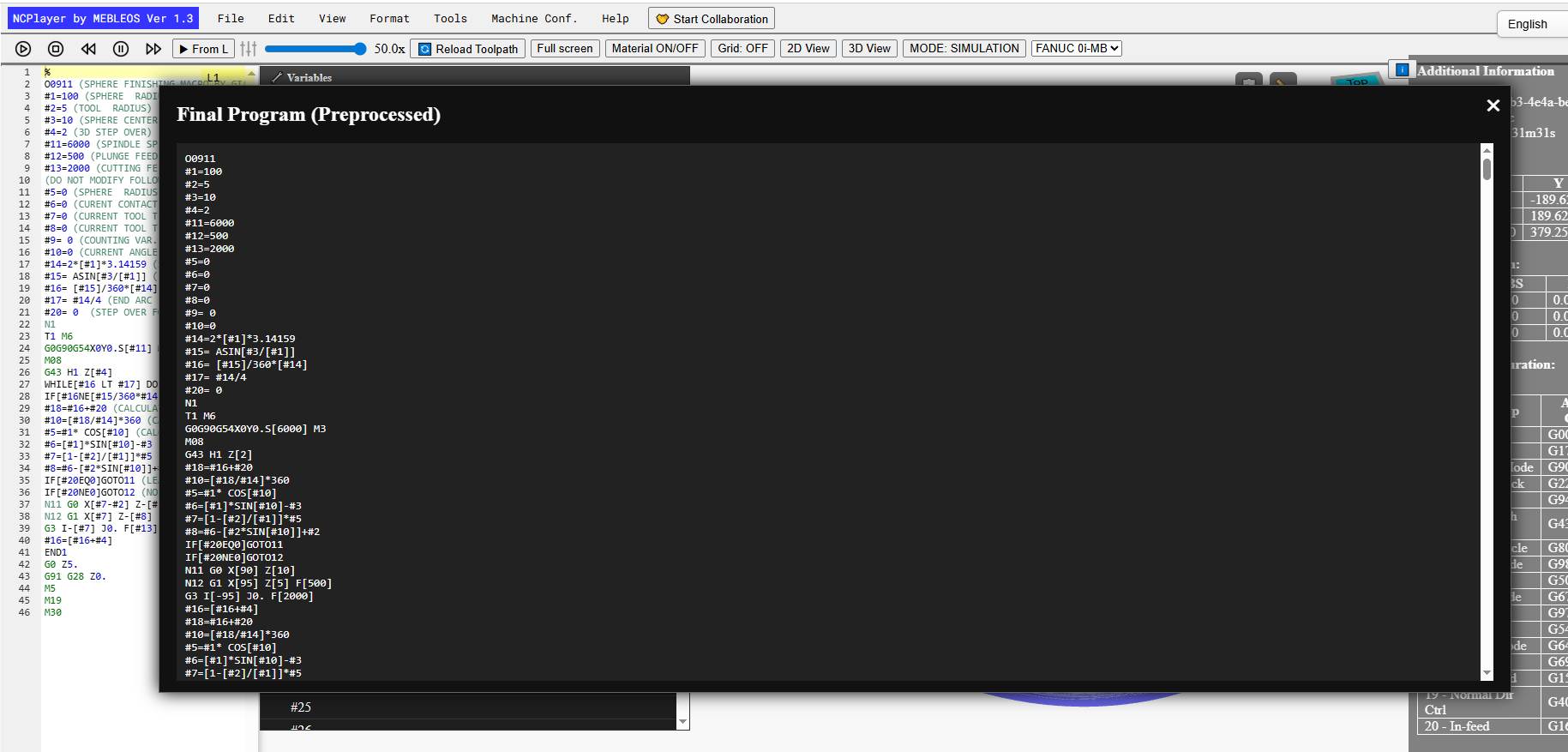Click 'IF[#20EQ0]GOTO11' preprocessed line
The height and width of the screenshot is (752, 1568).
[x=234, y=544]
